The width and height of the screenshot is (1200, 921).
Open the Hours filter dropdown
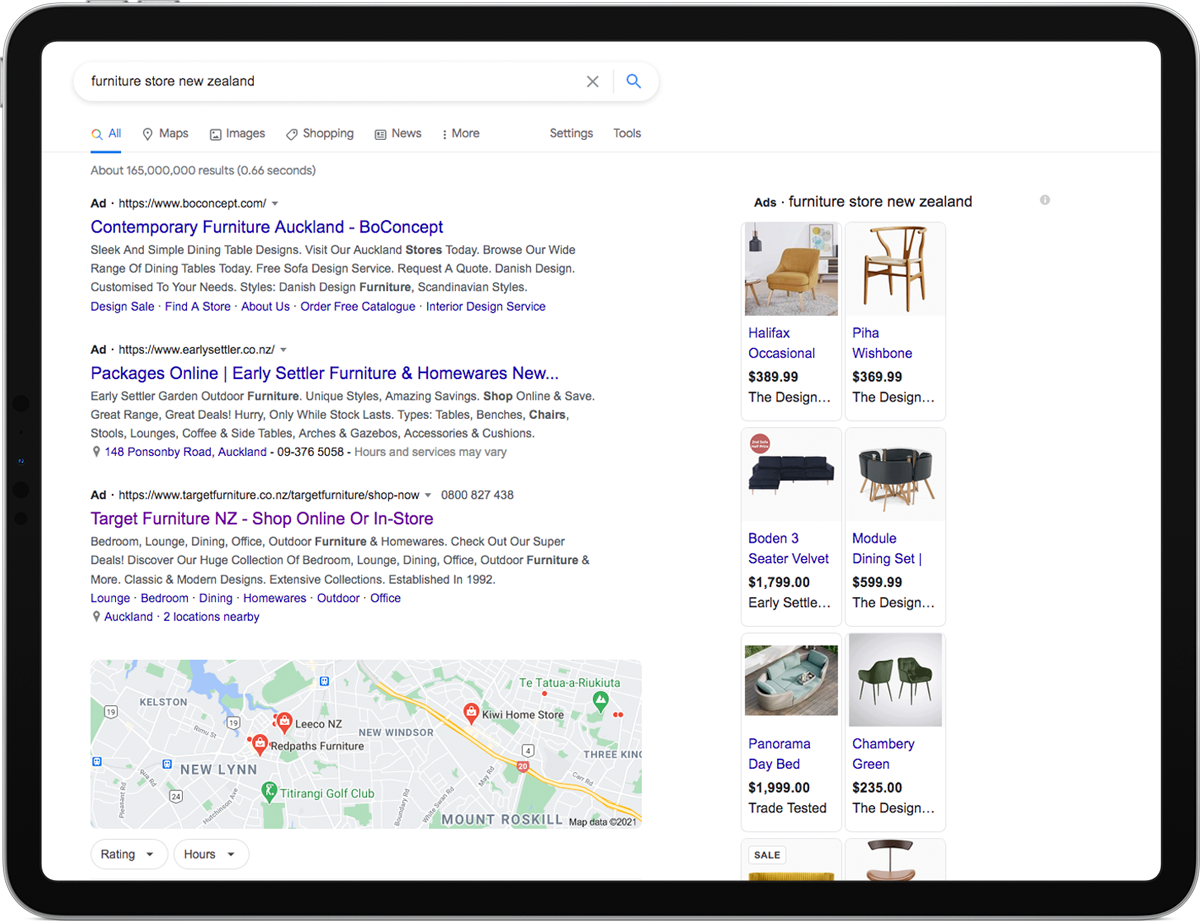[211, 854]
